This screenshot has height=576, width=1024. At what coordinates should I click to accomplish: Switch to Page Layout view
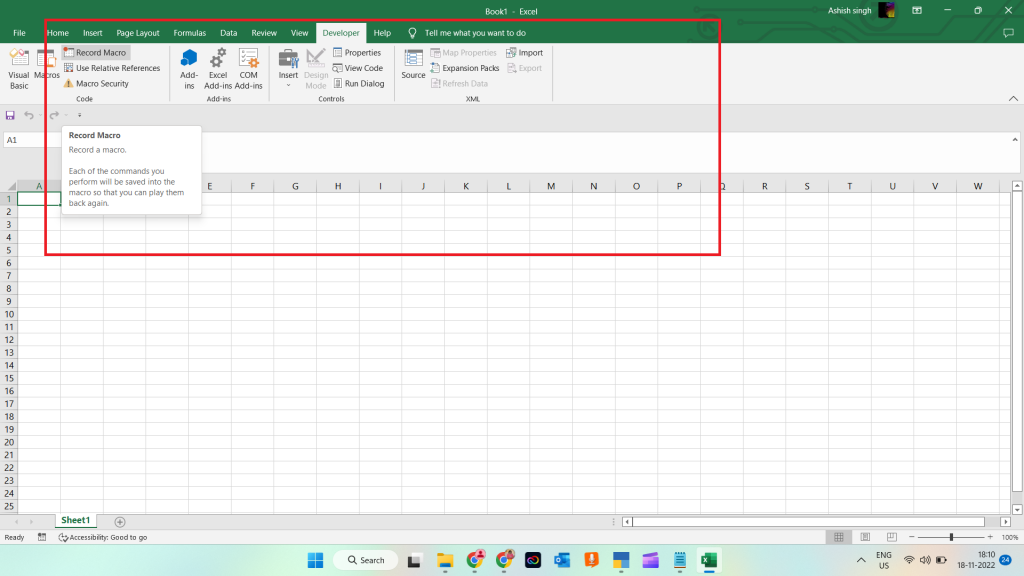(865, 537)
